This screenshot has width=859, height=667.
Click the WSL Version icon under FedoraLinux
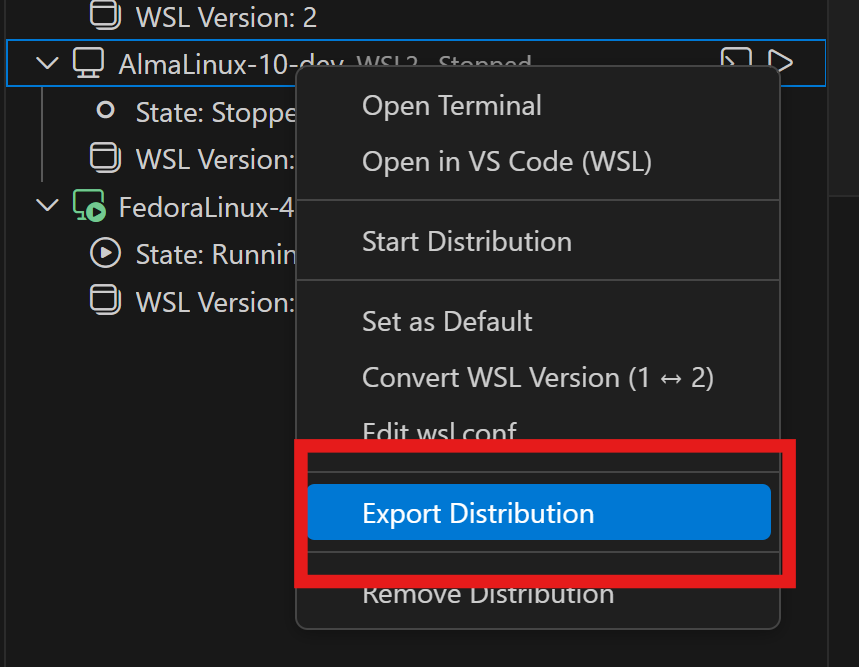pyautogui.click(x=105, y=301)
